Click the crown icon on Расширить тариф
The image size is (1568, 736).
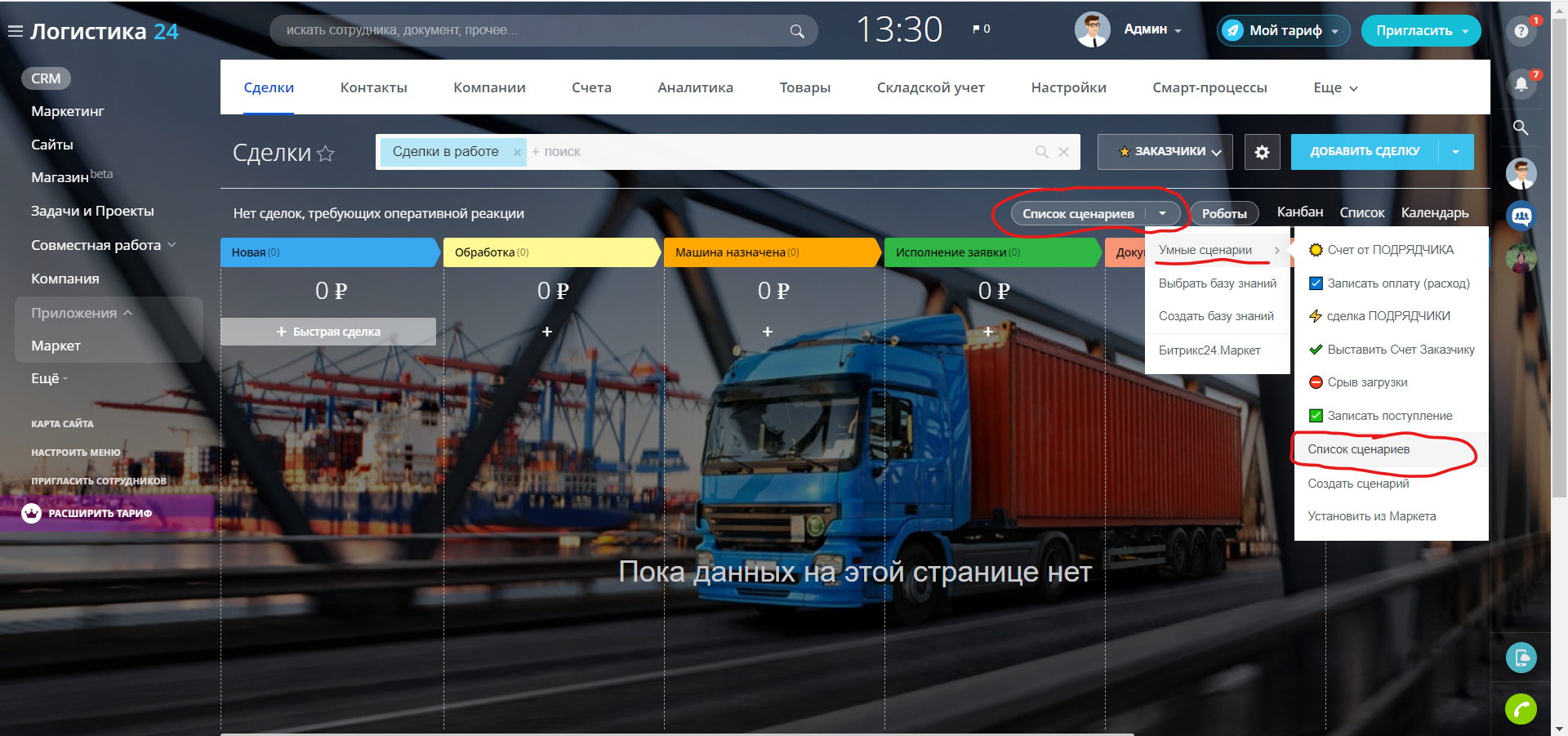point(31,513)
